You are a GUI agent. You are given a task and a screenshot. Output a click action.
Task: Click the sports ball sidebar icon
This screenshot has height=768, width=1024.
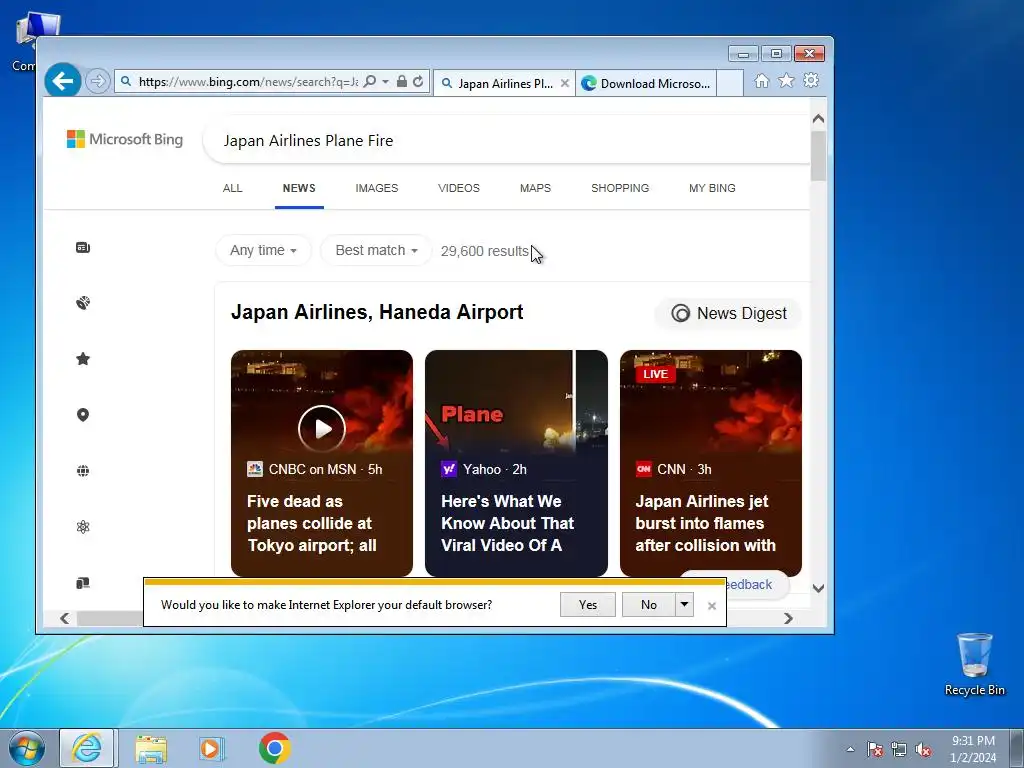83,303
